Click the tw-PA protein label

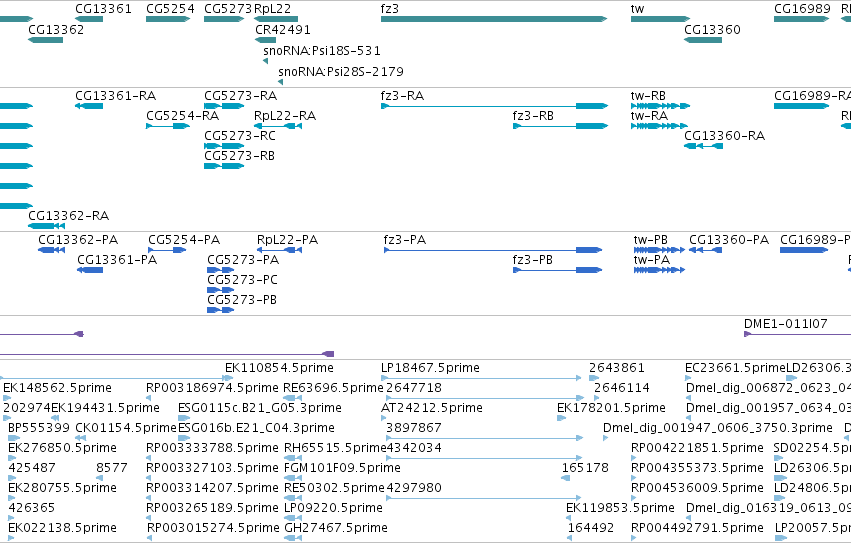tap(652, 260)
